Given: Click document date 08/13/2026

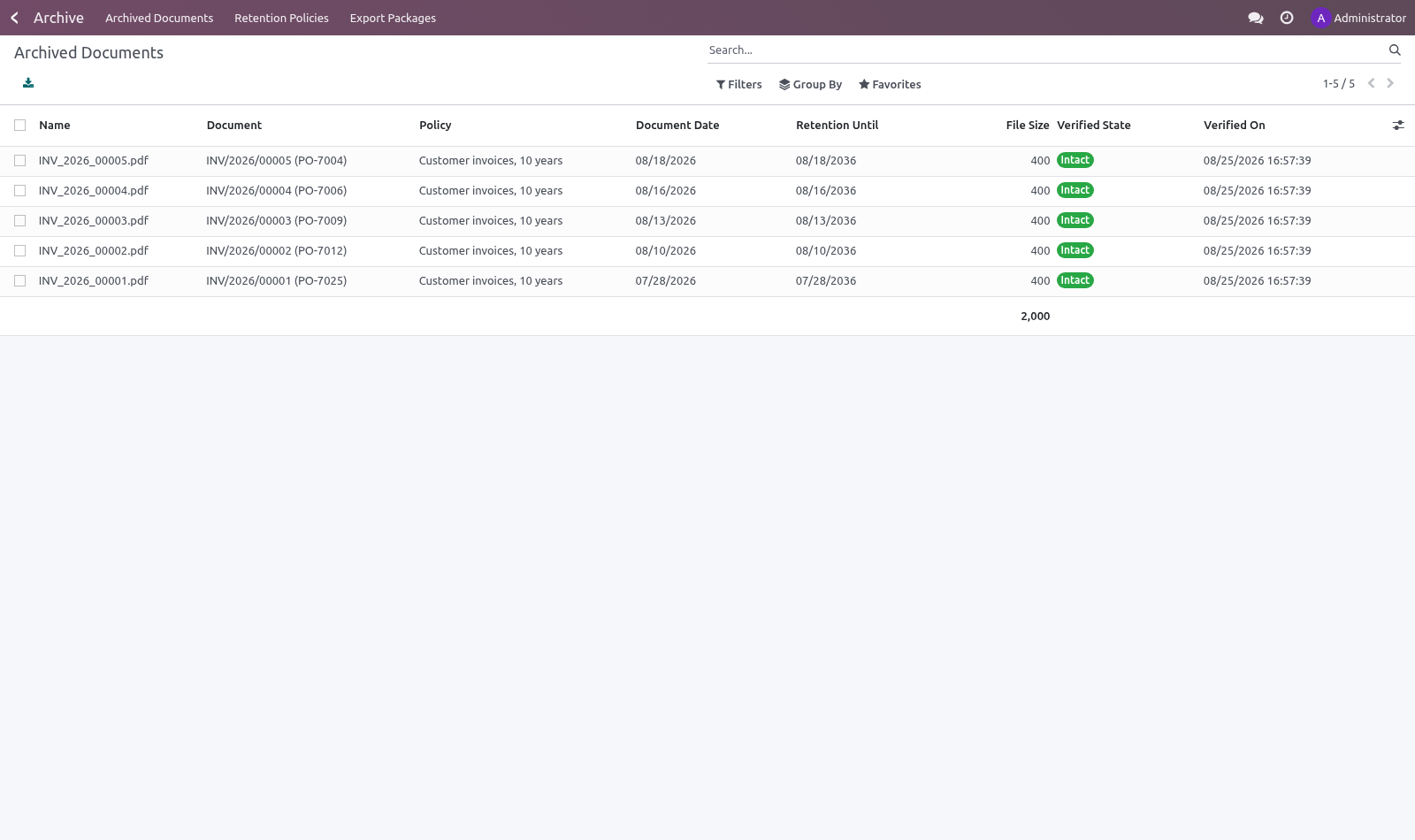Looking at the screenshot, I should click(666, 221).
